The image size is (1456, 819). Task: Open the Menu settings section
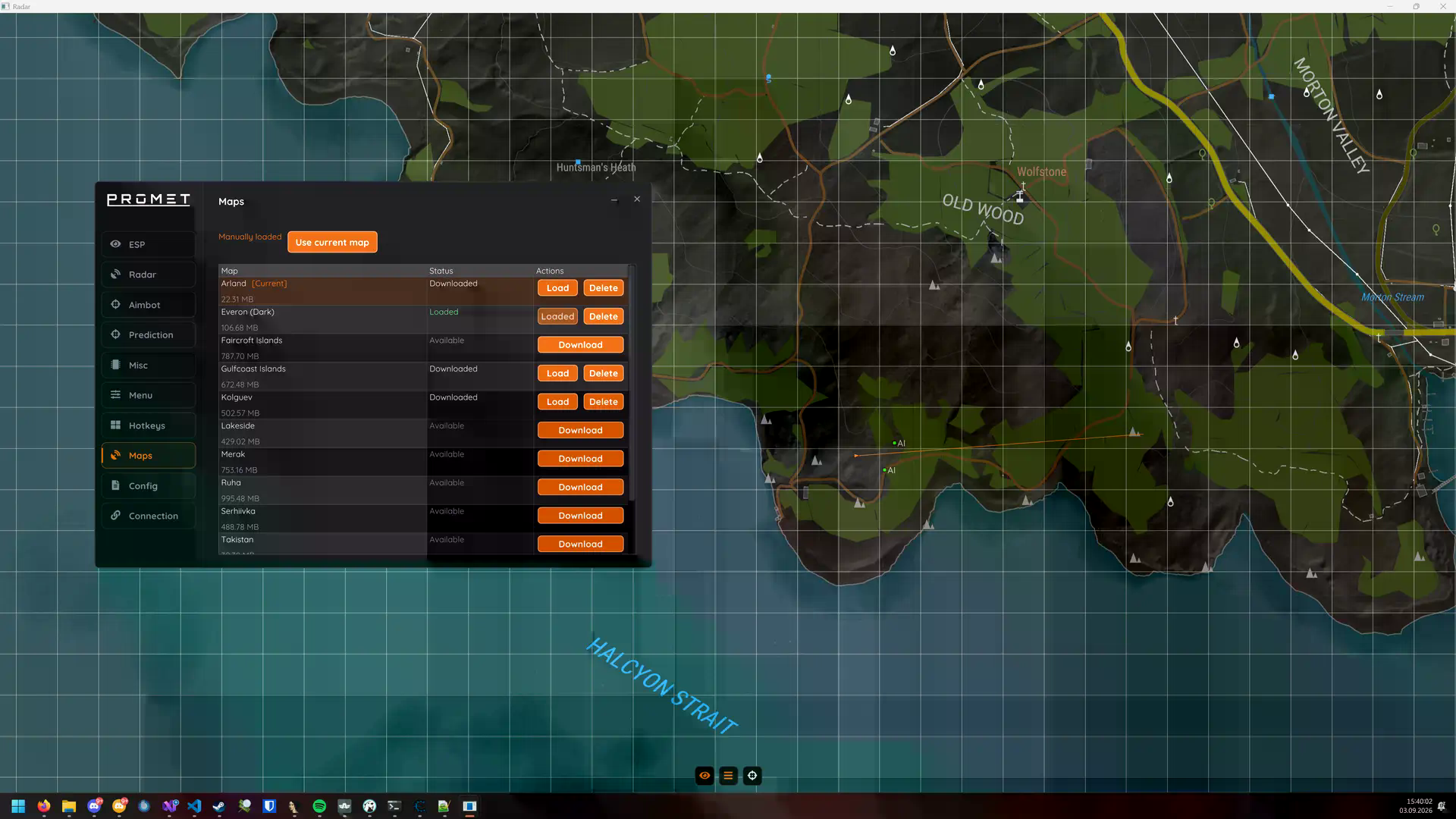click(149, 395)
